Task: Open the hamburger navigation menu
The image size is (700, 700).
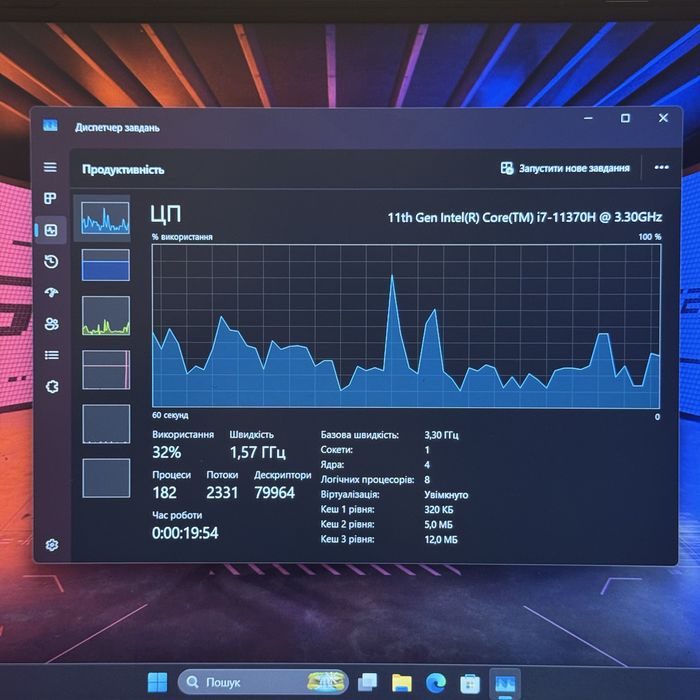Action: (50, 167)
